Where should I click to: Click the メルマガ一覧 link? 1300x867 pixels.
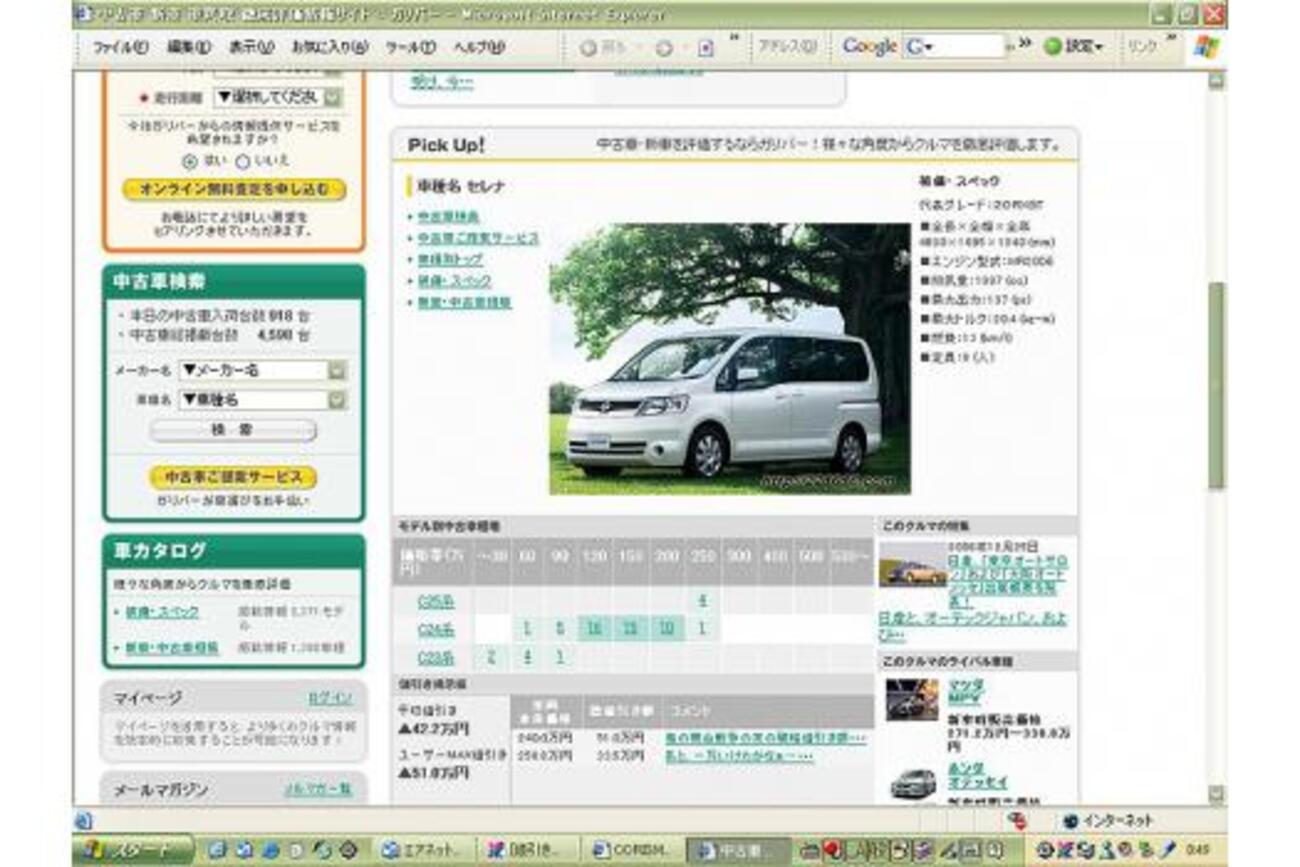pyautogui.click(x=318, y=789)
